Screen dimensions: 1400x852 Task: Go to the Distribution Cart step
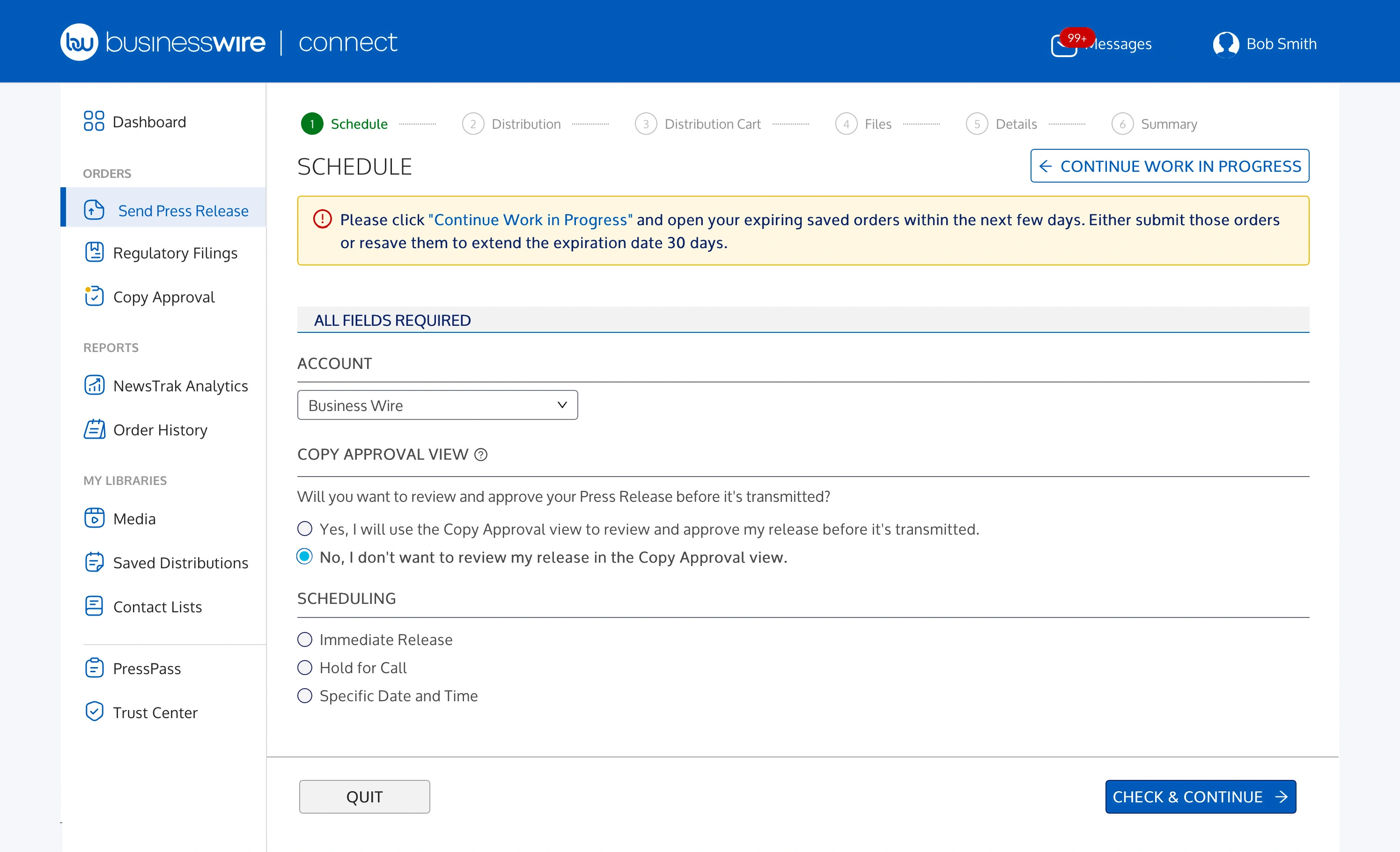(x=698, y=124)
